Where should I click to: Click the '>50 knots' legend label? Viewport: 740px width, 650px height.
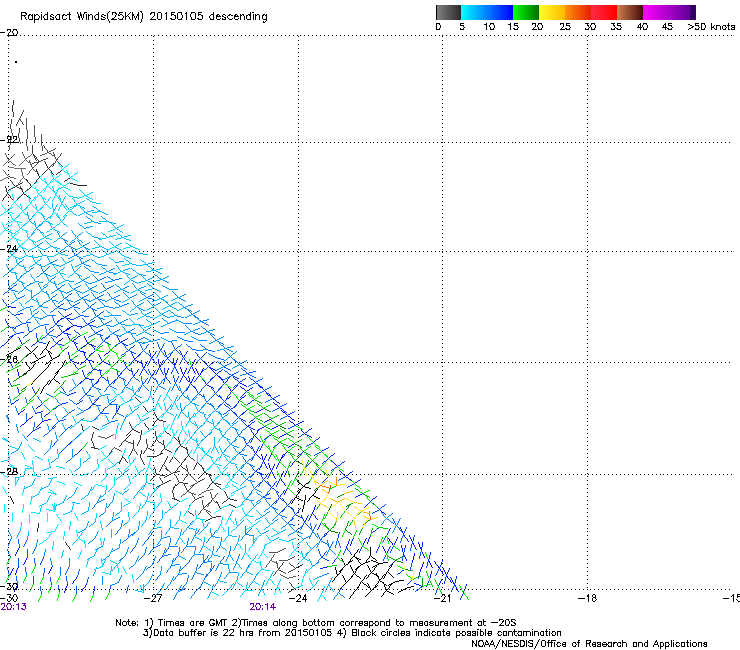tap(711, 27)
